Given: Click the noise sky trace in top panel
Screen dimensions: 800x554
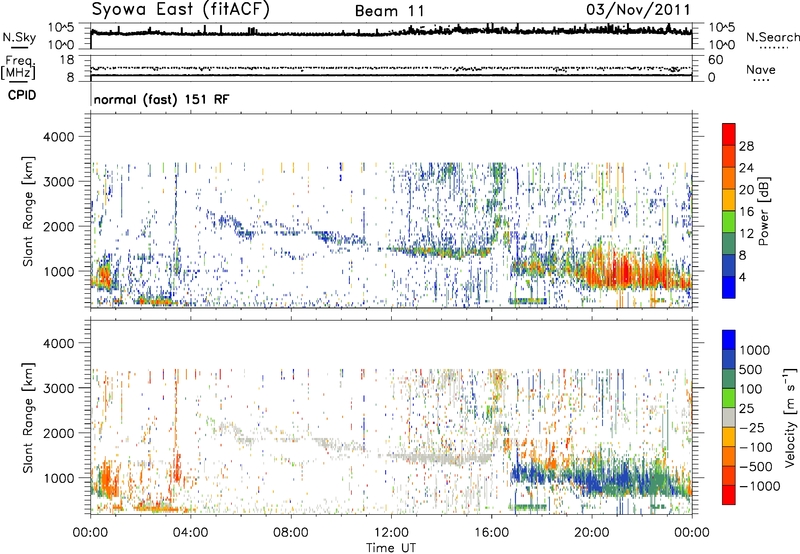Looking at the screenshot, I should (391, 33).
